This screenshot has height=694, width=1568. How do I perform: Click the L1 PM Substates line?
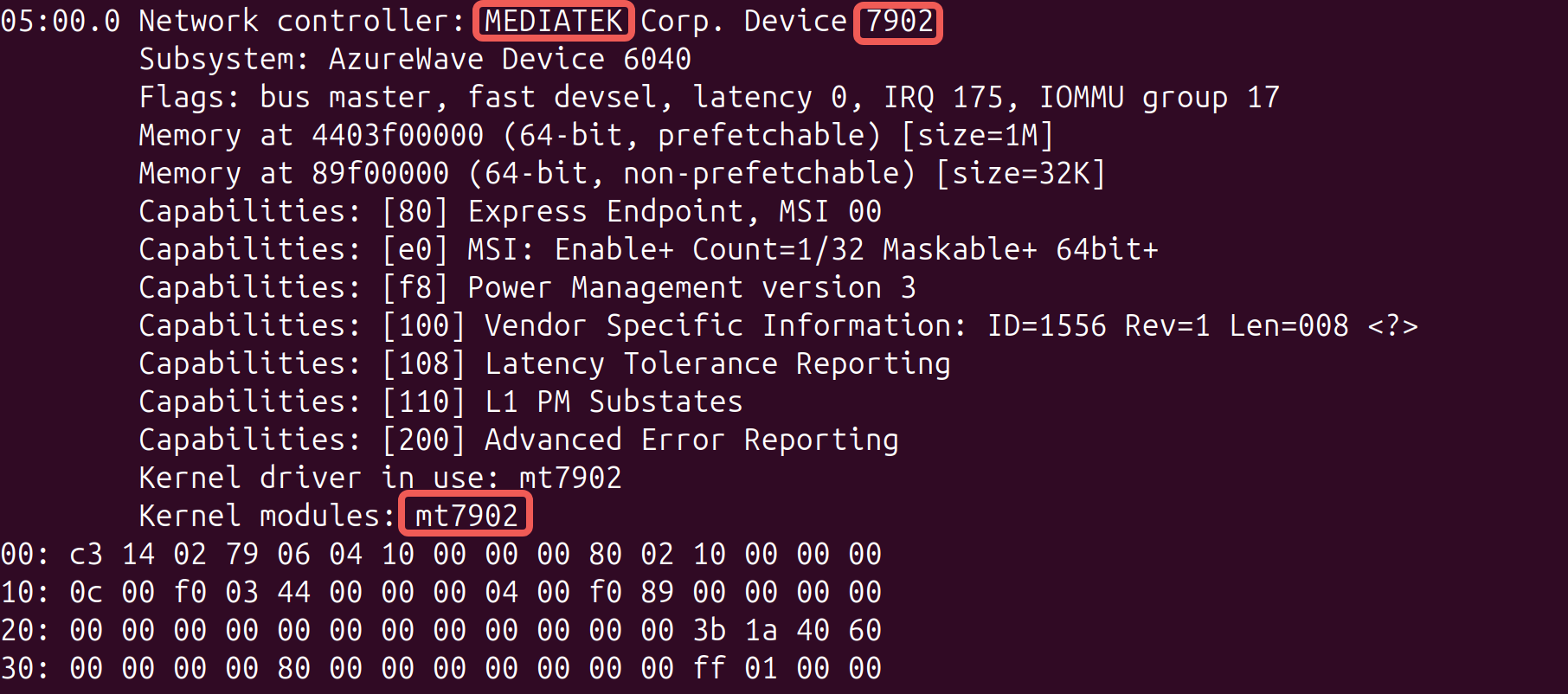point(441,402)
